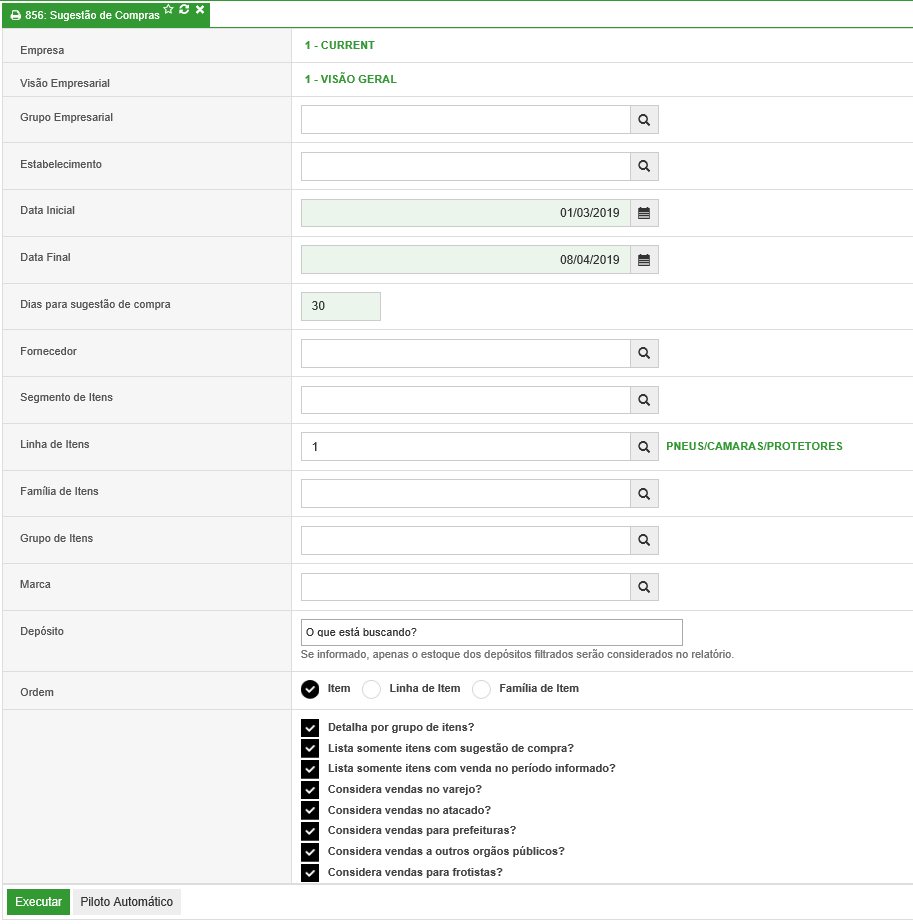Focus the Grupo de Itens input field
This screenshot has height=924, width=913.
point(466,540)
